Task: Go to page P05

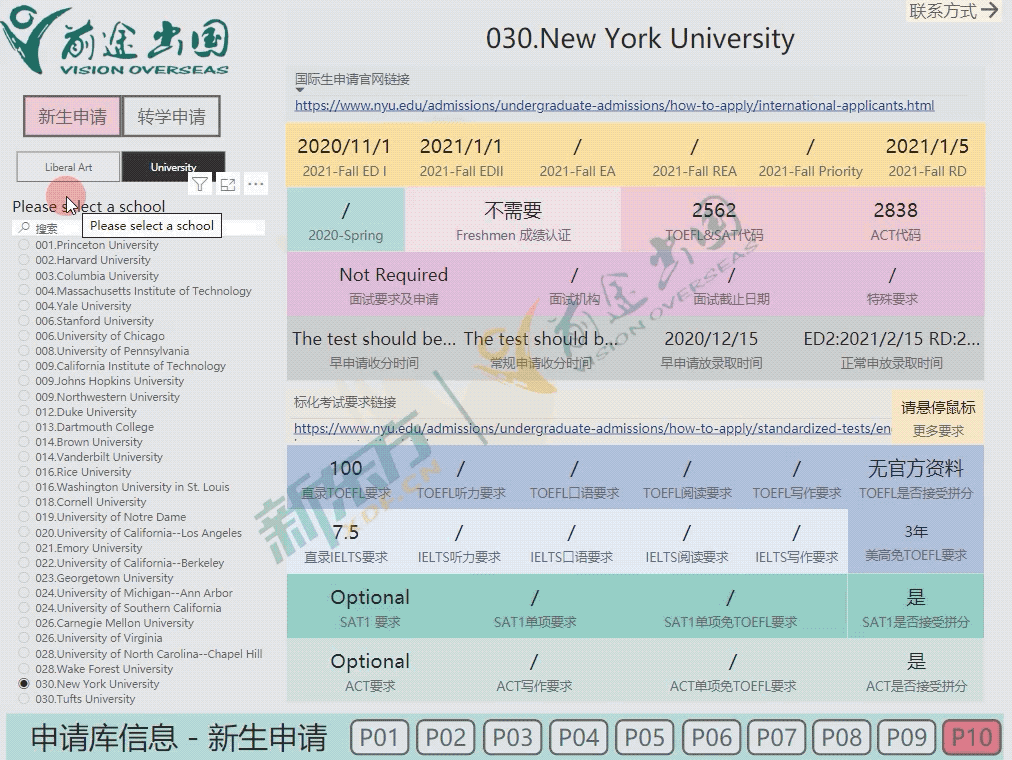Action: coord(644,738)
